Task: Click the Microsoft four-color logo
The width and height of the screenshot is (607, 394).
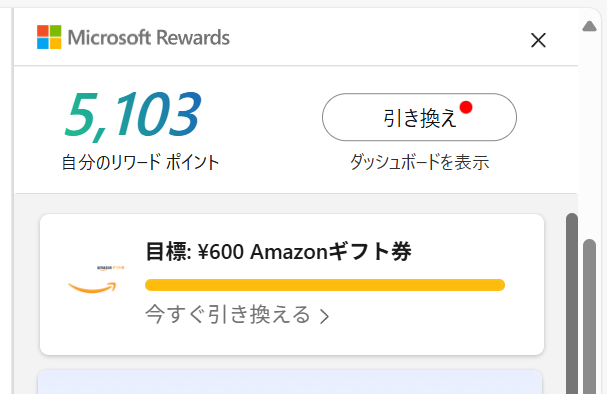Action: [49, 37]
